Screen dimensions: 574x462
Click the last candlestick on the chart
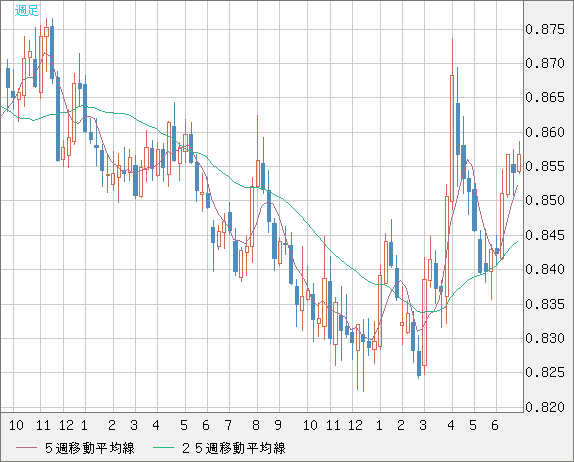519,157
